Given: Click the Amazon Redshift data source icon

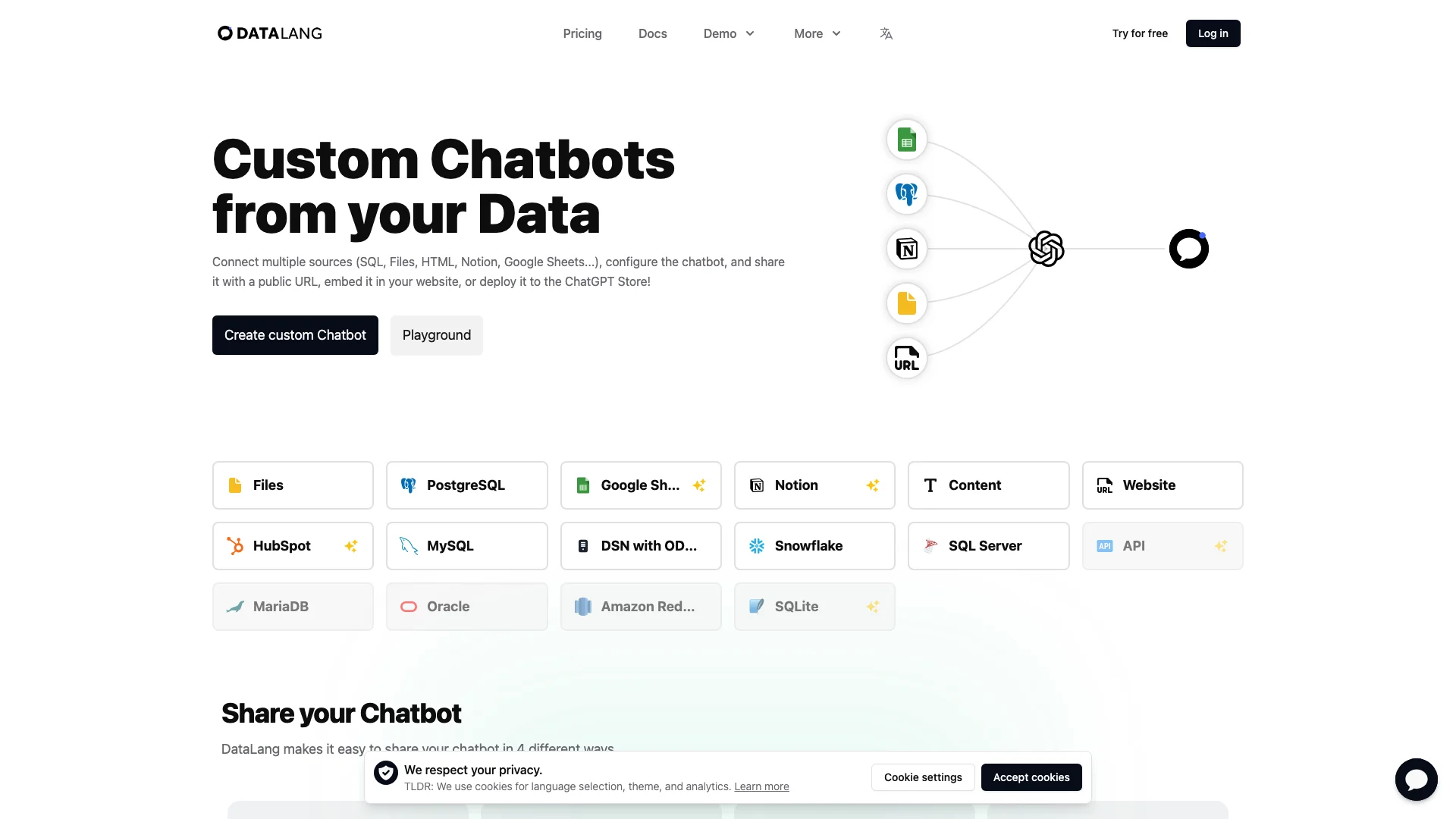Looking at the screenshot, I should click(582, 606).
